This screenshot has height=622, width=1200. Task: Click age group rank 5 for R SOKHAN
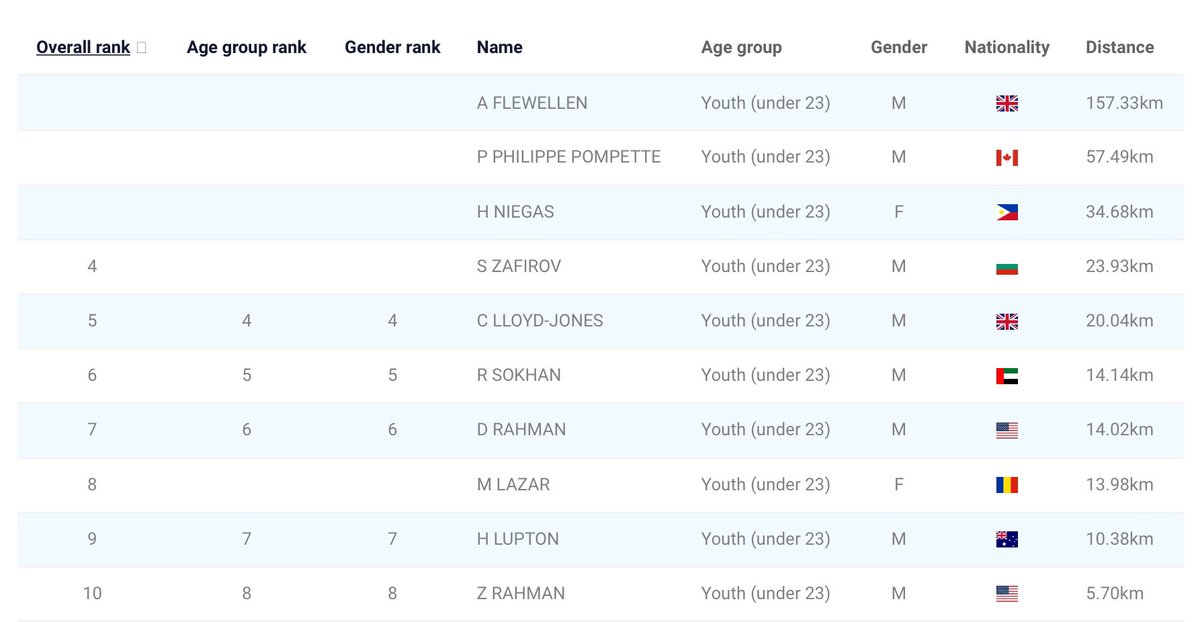click(x=246, y=375)
